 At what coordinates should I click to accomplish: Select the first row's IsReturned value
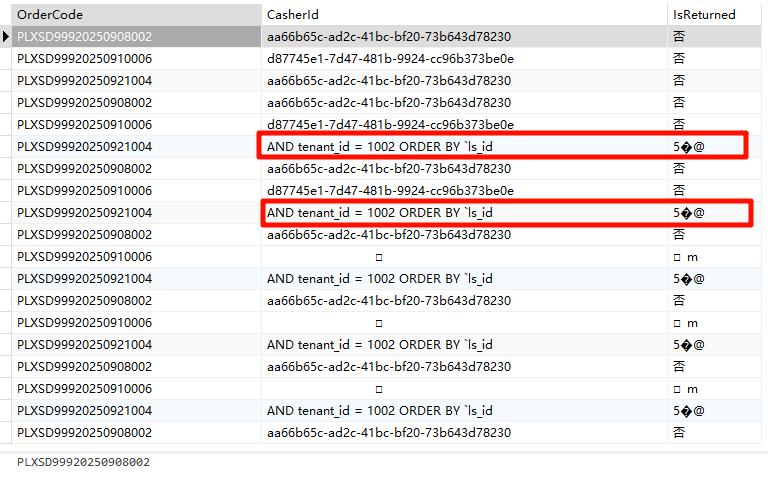pos(680,37)
